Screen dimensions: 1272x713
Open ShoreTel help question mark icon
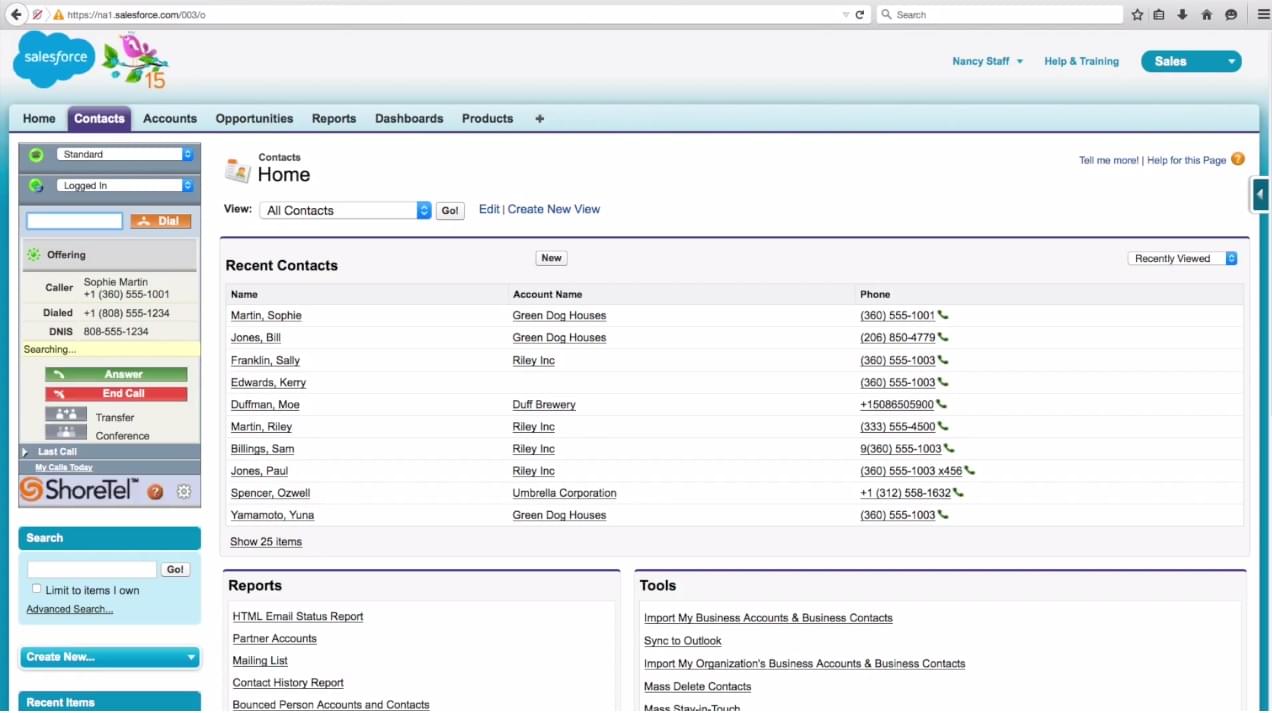click(155, 491)
